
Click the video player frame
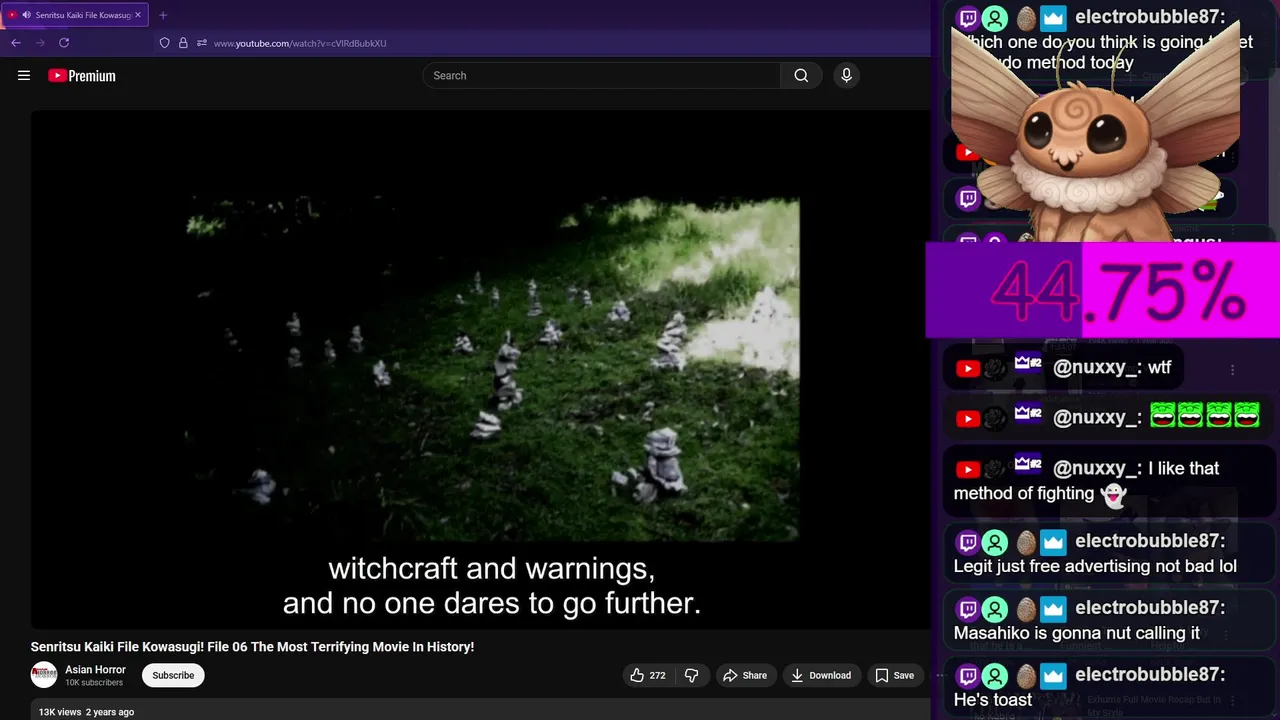(x=480, y=370)
